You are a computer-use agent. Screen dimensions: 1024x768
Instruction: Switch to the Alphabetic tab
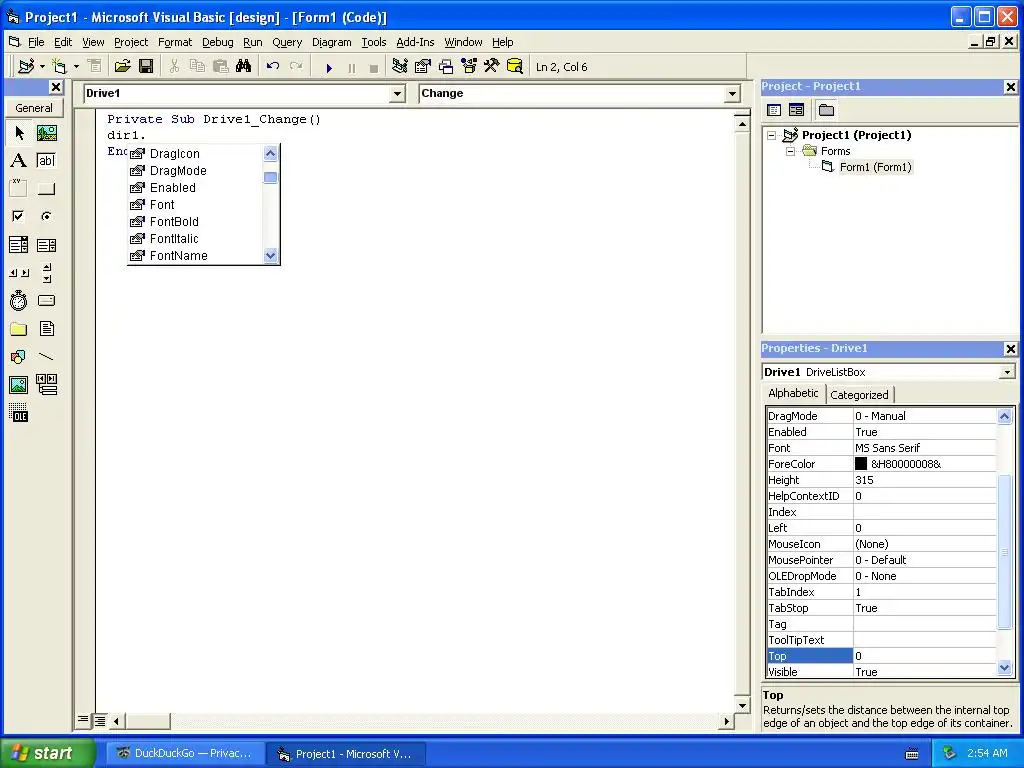[x=793, y=393]
